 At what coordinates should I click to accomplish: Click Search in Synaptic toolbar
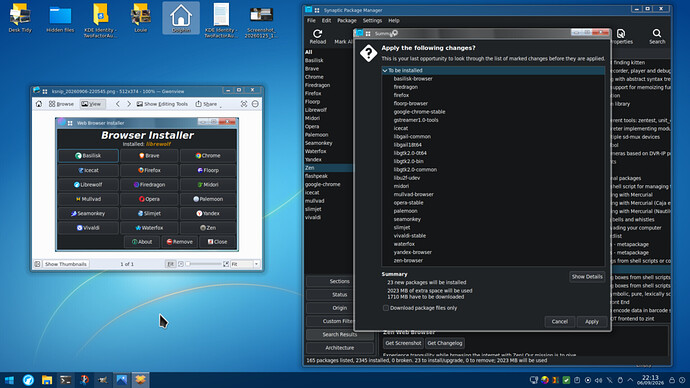(657, 37)
